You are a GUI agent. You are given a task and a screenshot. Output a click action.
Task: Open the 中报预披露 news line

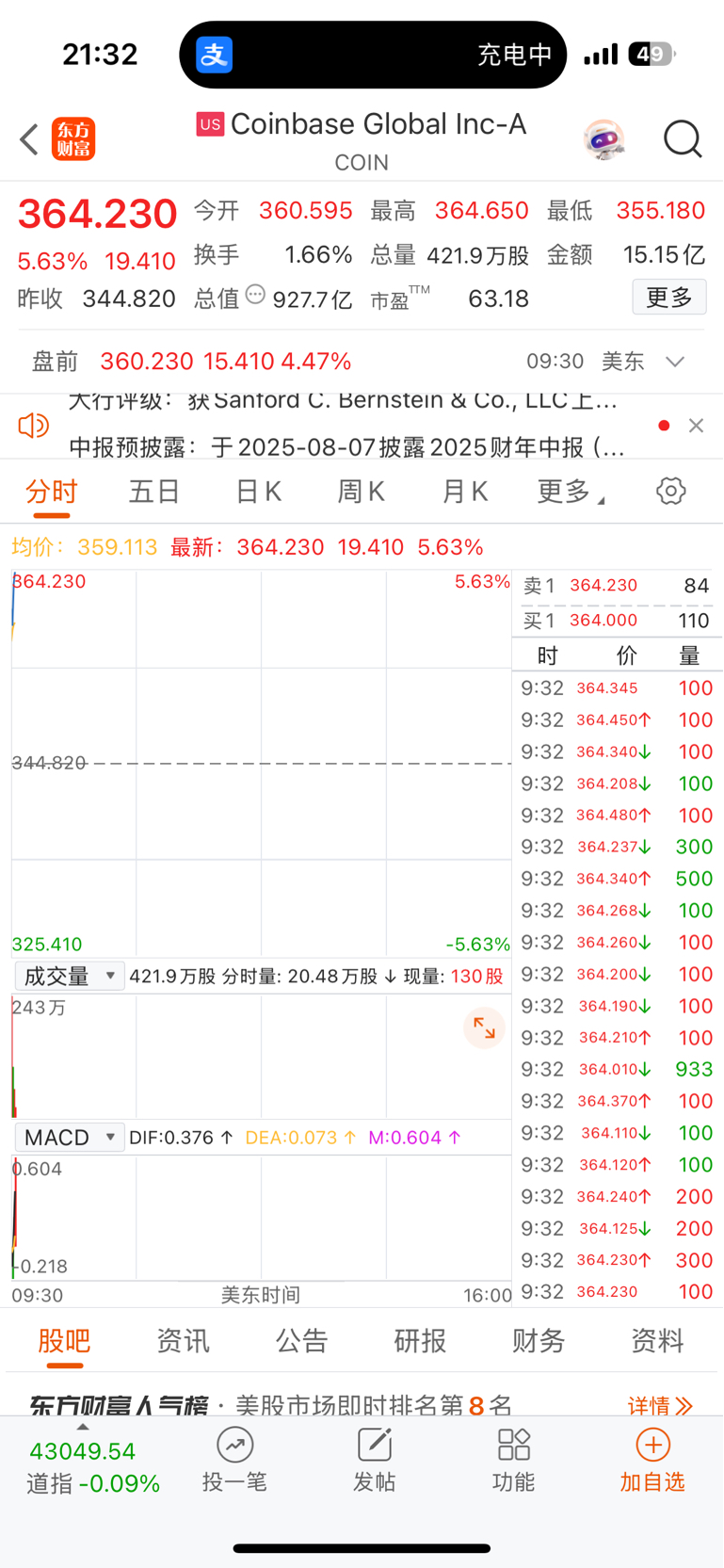point(347,446)
